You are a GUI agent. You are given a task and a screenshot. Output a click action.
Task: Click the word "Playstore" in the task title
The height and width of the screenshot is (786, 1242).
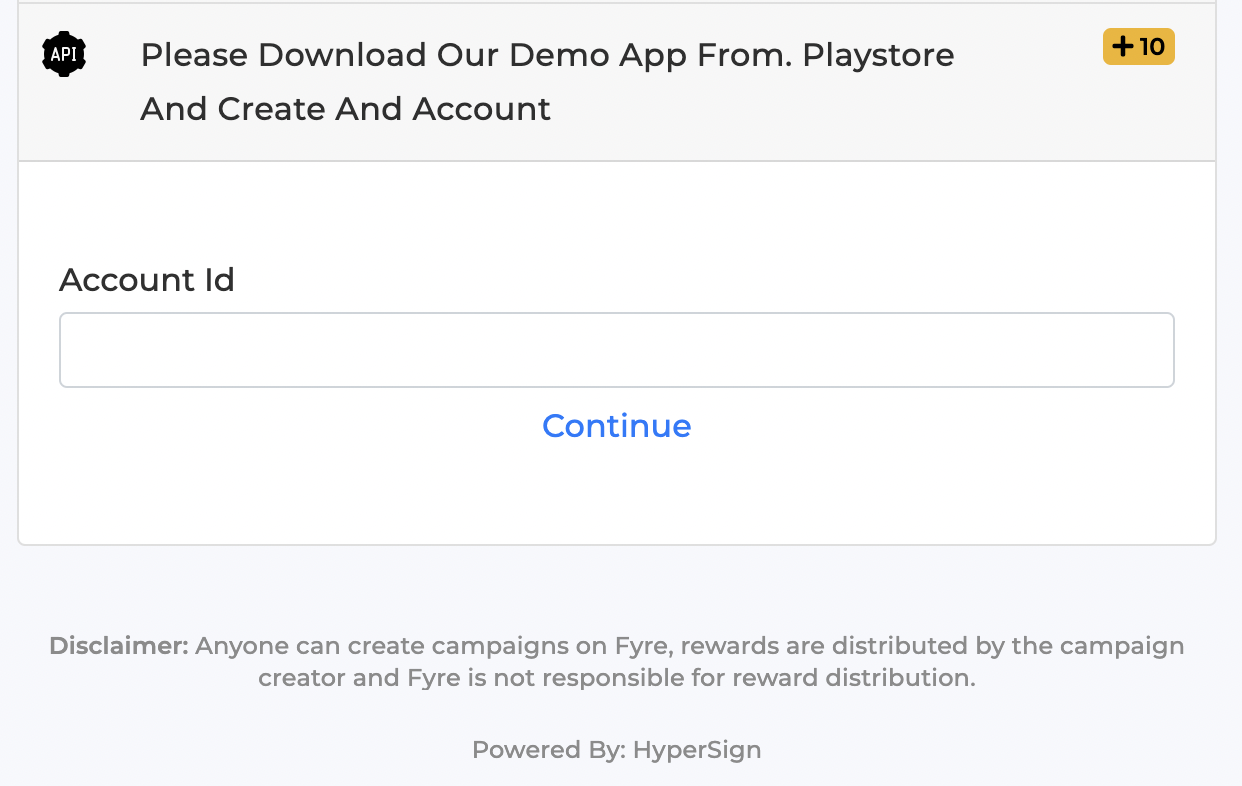pos(878,55)
